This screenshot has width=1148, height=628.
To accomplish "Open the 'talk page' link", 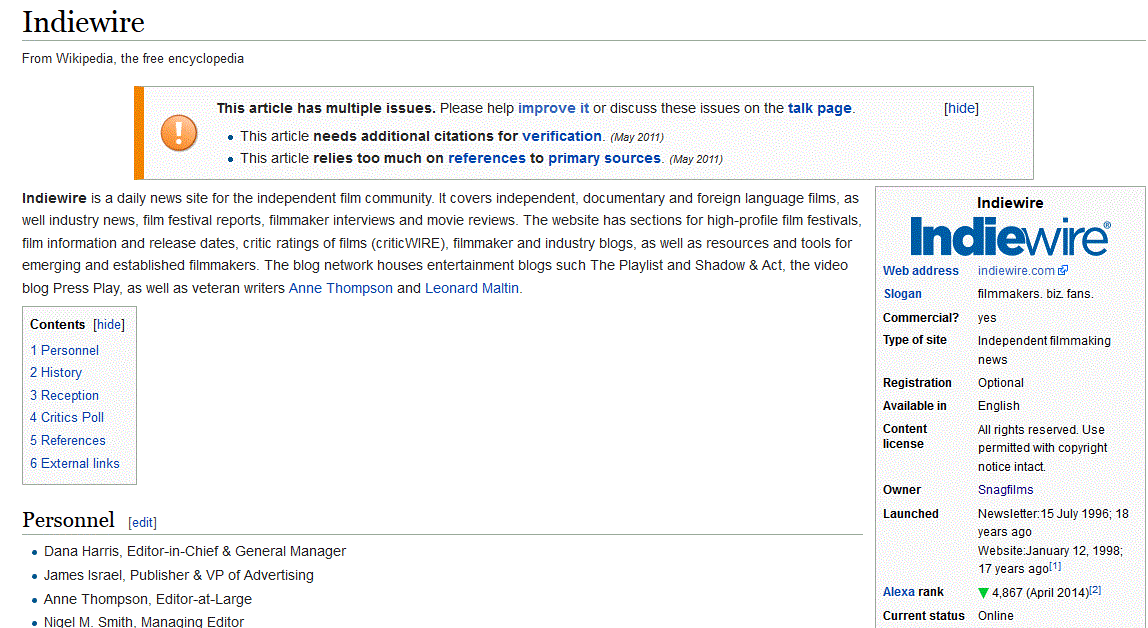I will [x=819, y=108].
